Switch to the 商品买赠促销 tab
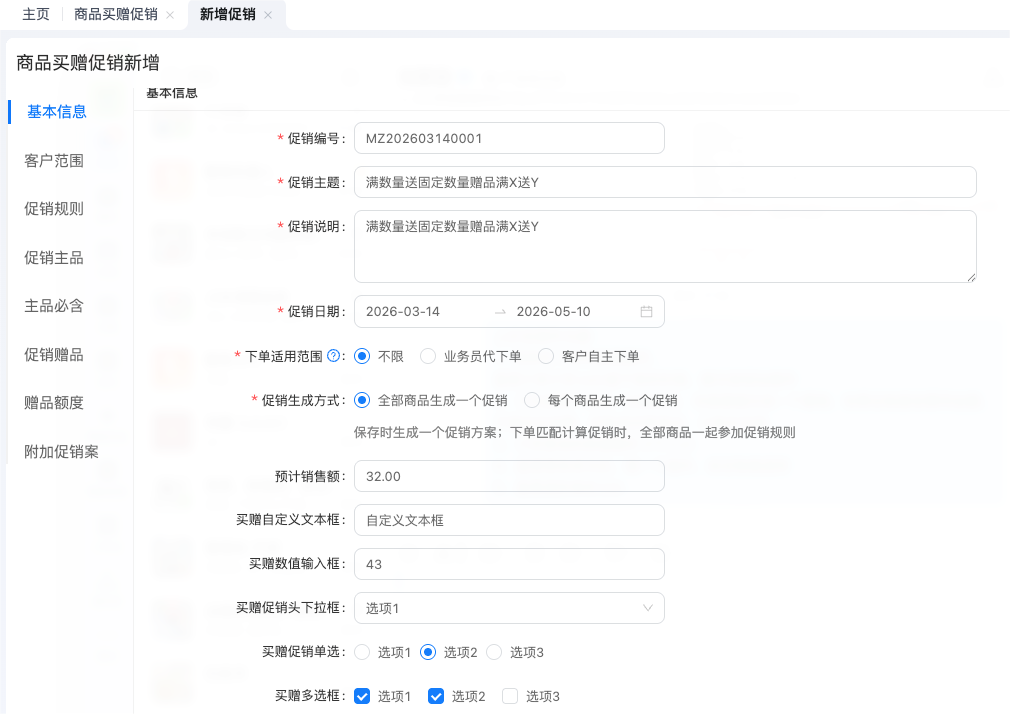Image resolution: width=1010 pixels, height=714 pixels. point(116,14)
